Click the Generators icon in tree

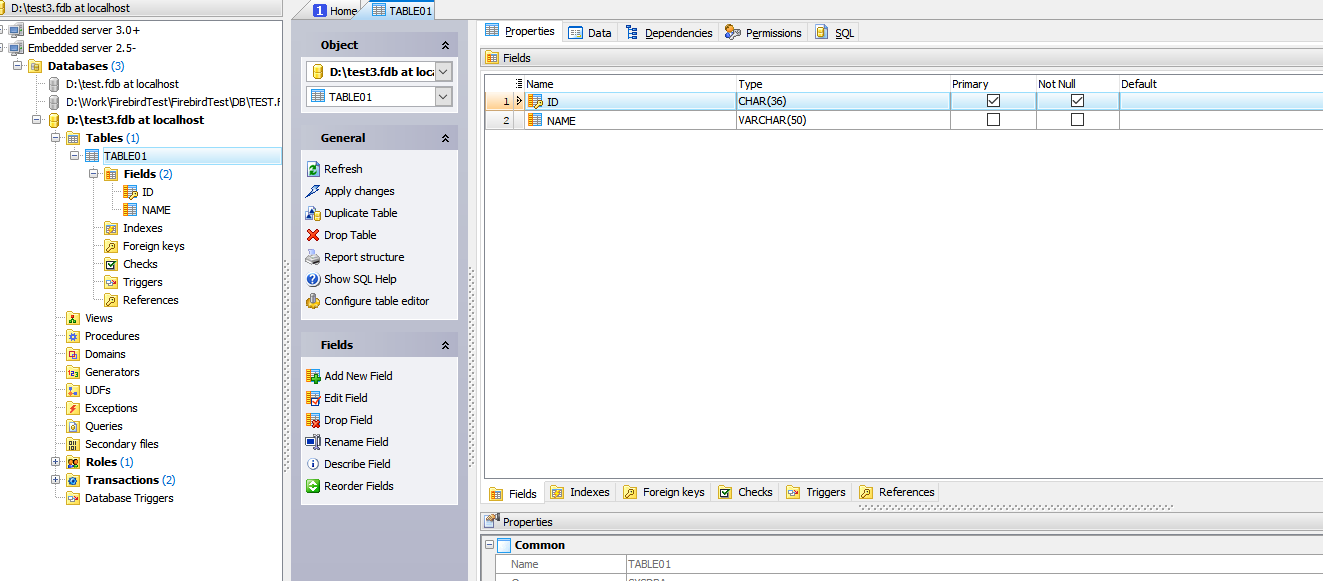coord(73,372)
